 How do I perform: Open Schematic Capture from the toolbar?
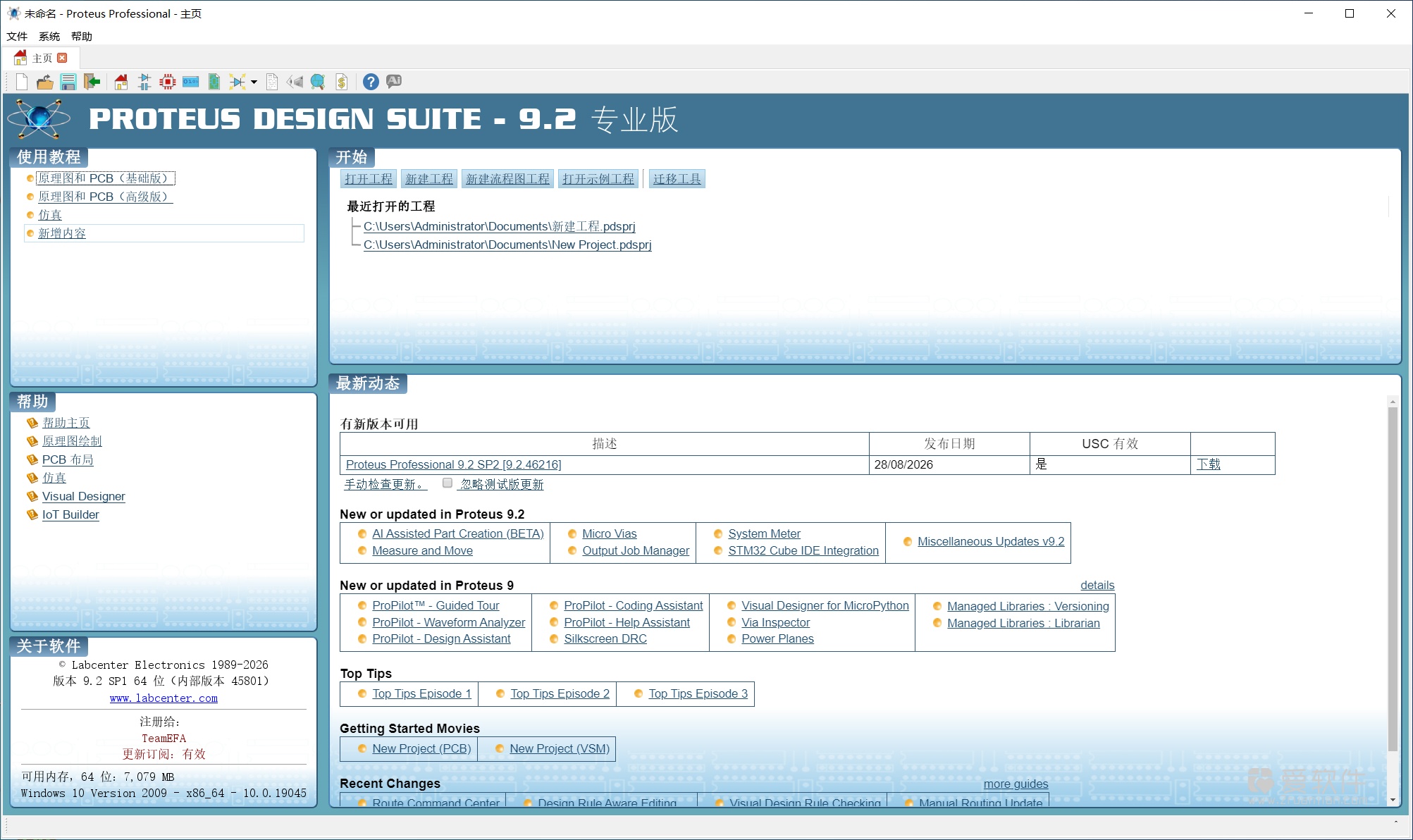click(144, 82)
